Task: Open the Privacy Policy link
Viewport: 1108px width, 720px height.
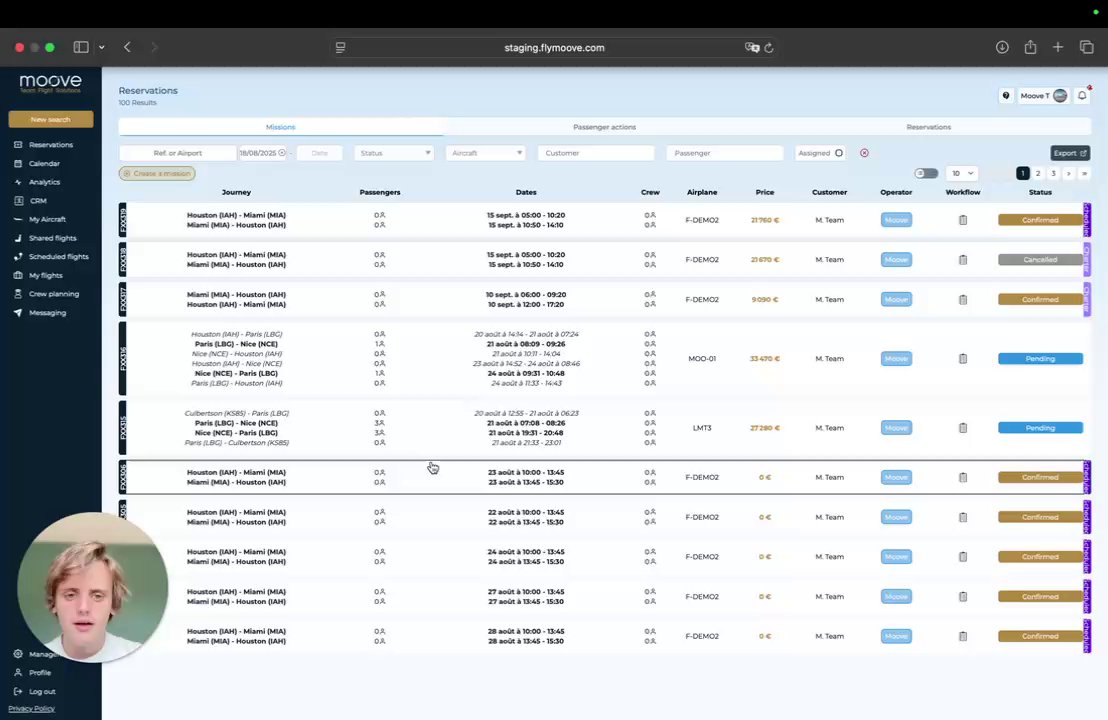Action: click(x=32, y=709)
